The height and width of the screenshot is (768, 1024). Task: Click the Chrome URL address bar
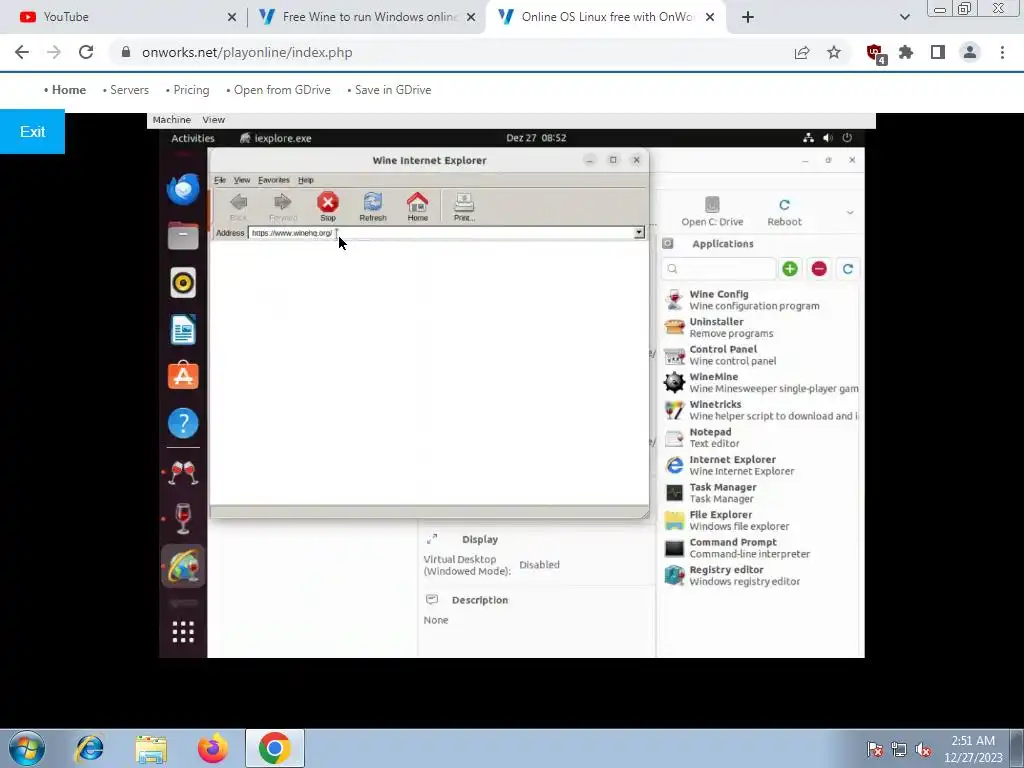451,52
